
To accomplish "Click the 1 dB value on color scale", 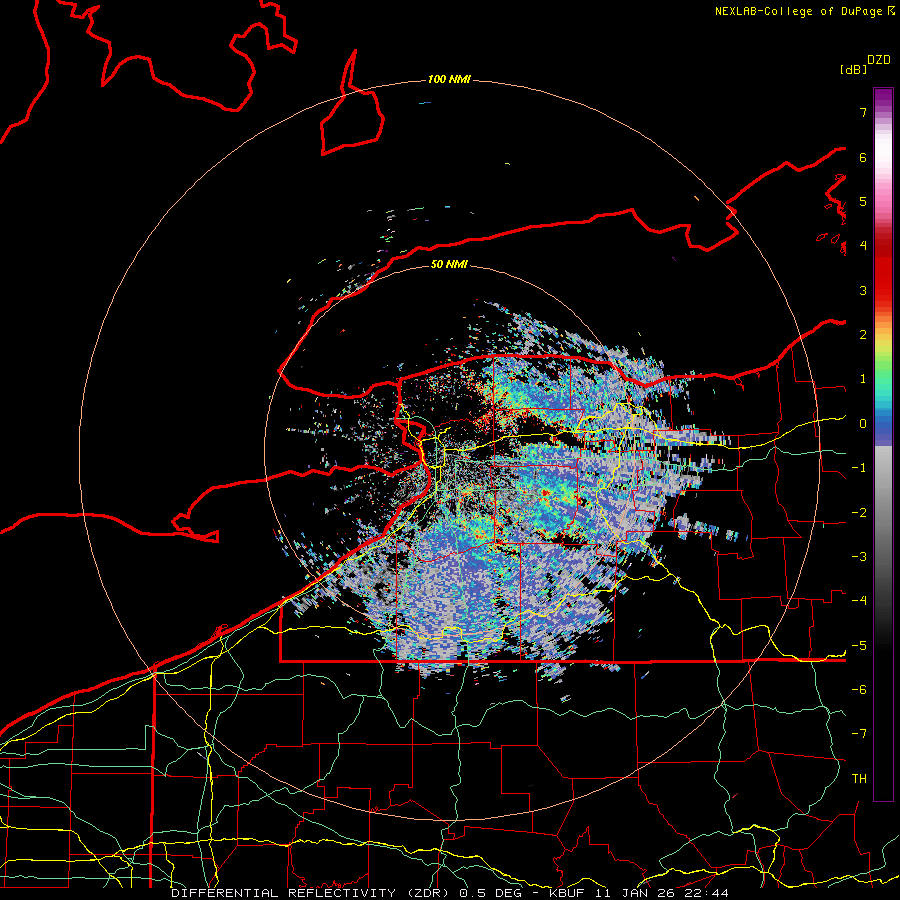I will tap(863, 379).
